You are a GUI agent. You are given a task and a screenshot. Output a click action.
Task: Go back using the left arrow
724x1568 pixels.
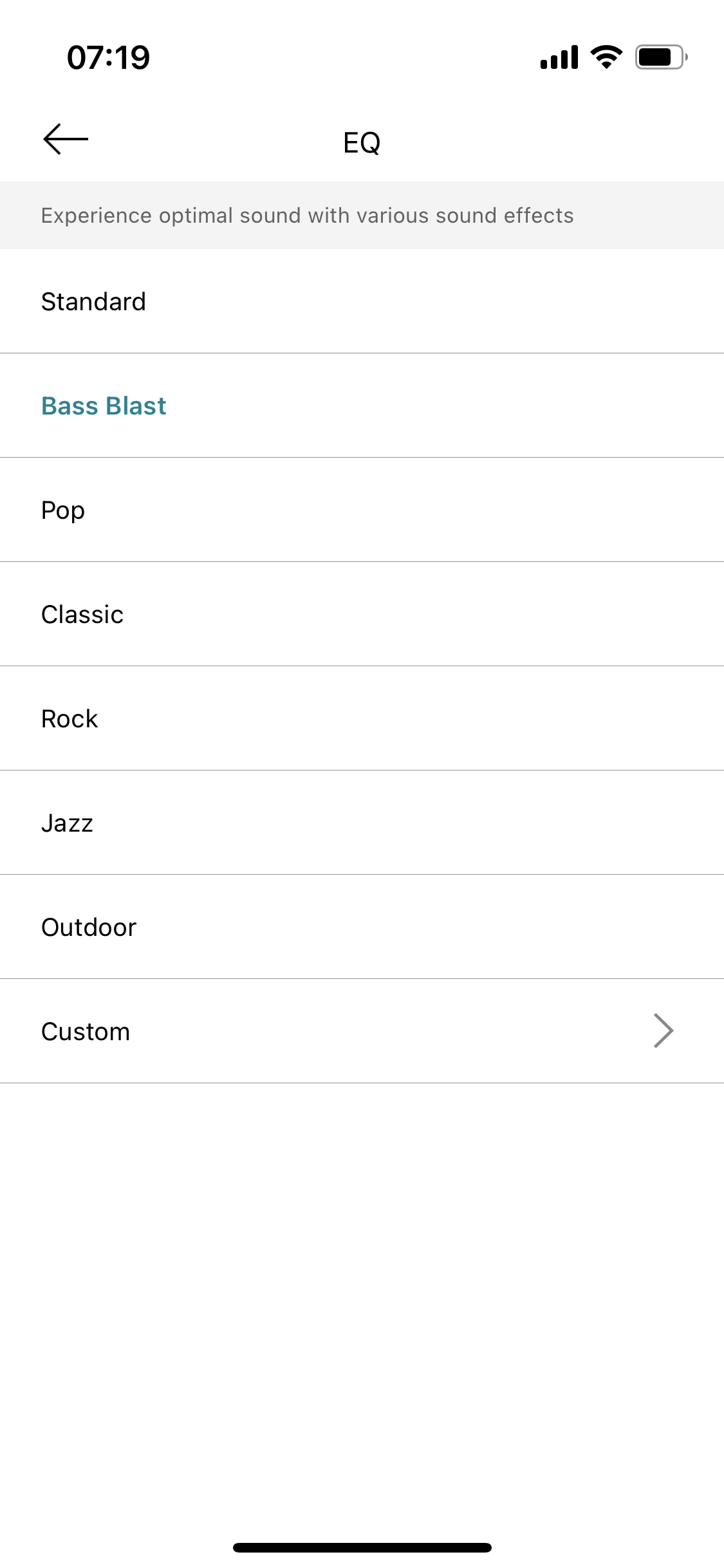pos(66,139)
